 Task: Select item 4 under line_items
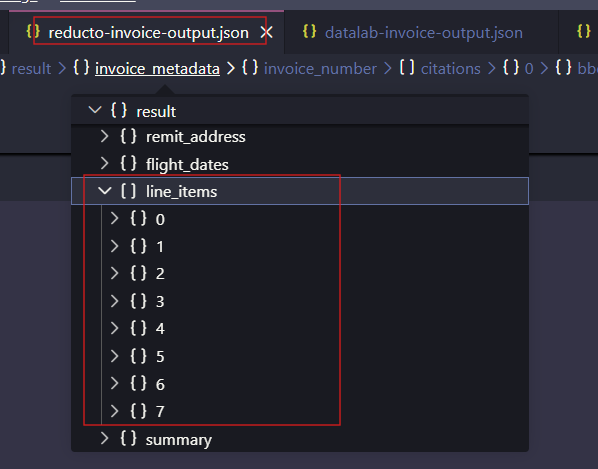point(160,329)
